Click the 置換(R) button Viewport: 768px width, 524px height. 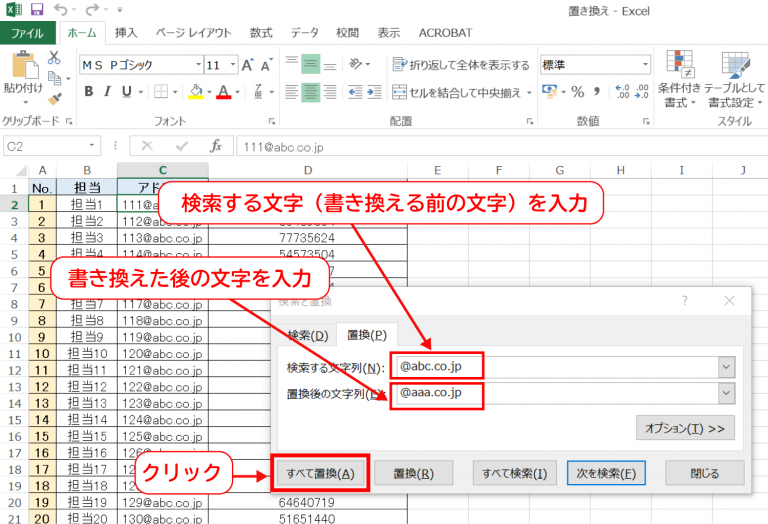pos(413,474)
